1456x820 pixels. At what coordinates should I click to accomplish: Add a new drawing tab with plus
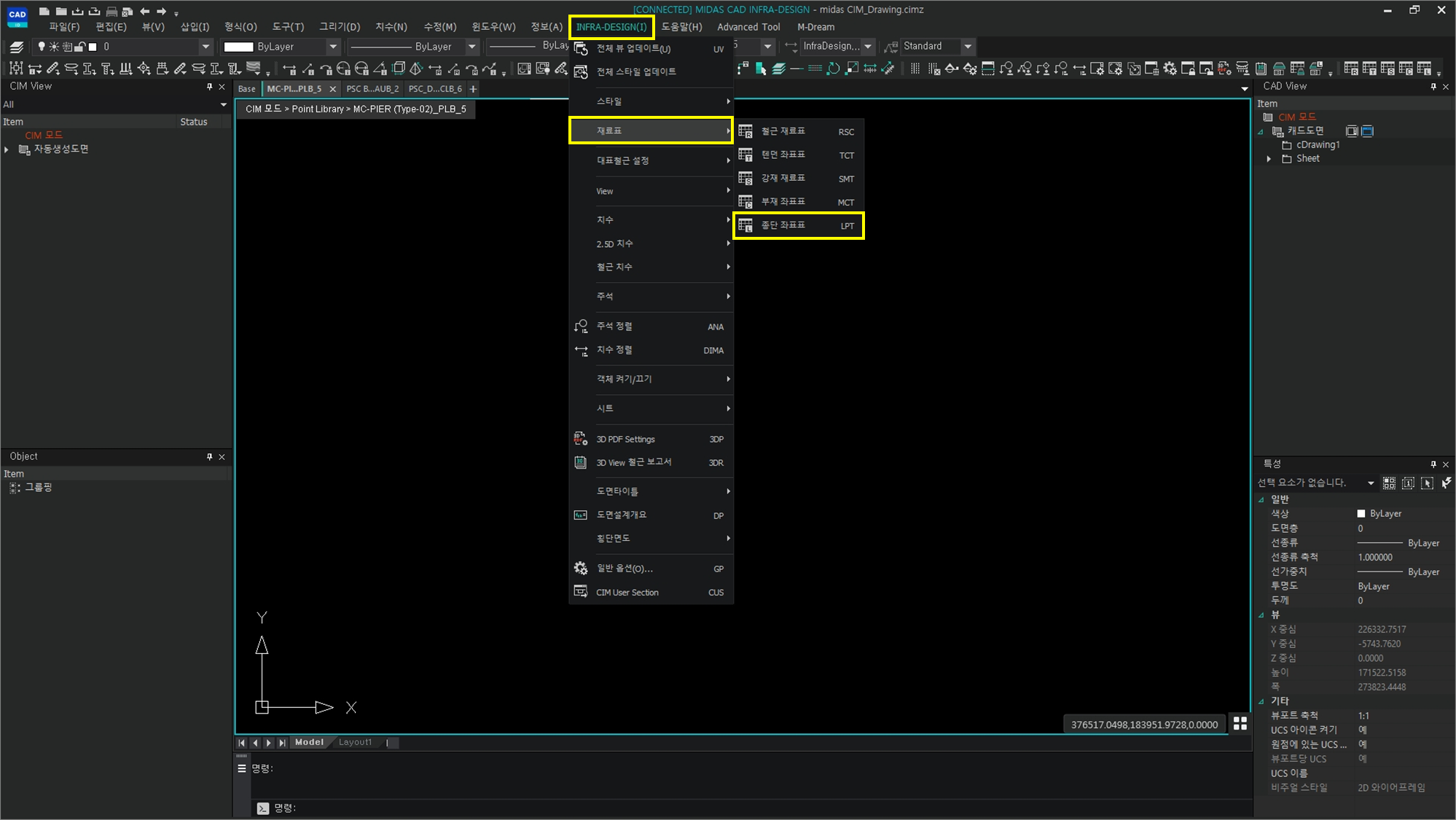pos(473,89)
